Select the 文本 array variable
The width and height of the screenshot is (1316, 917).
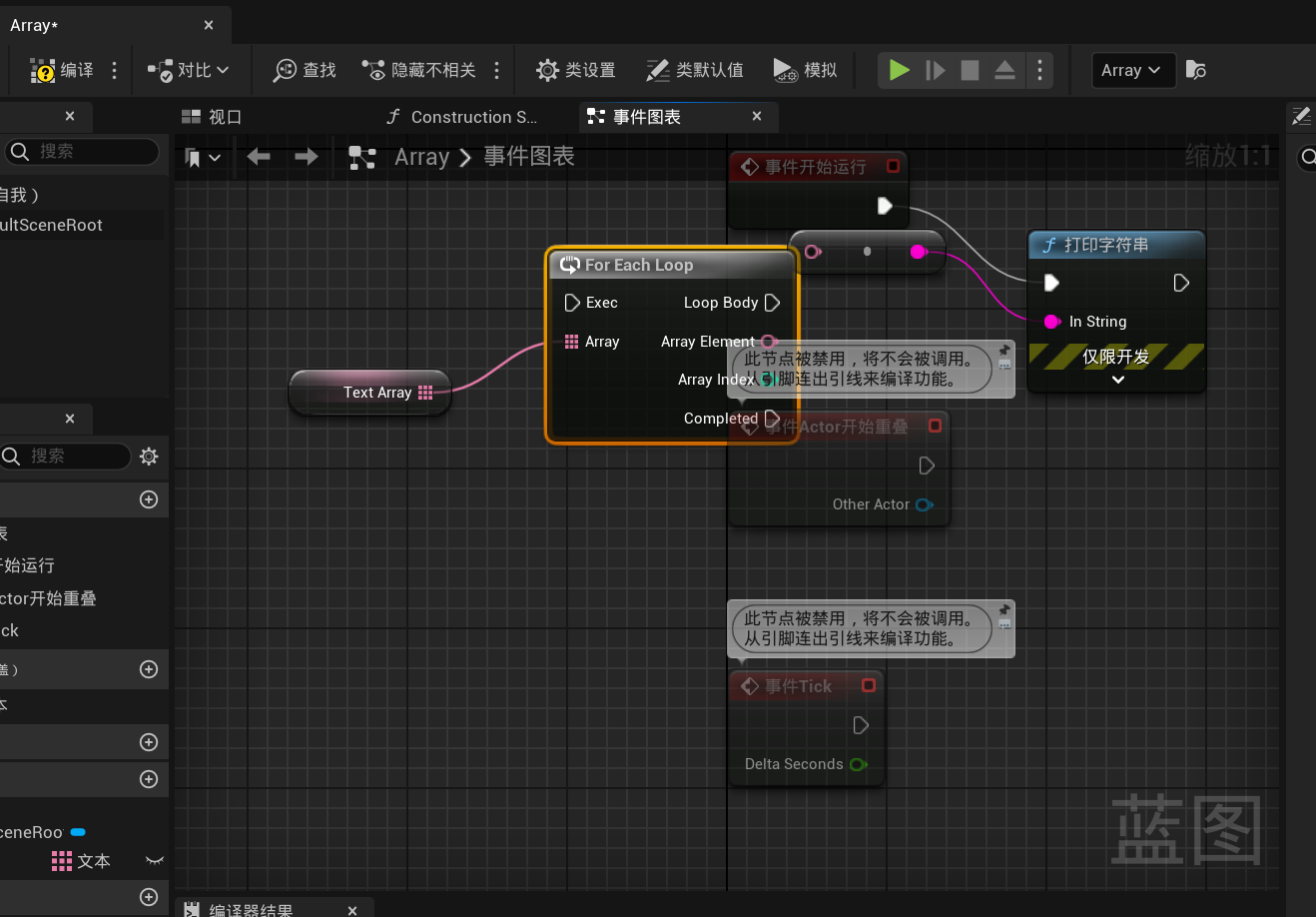[81, 861]
